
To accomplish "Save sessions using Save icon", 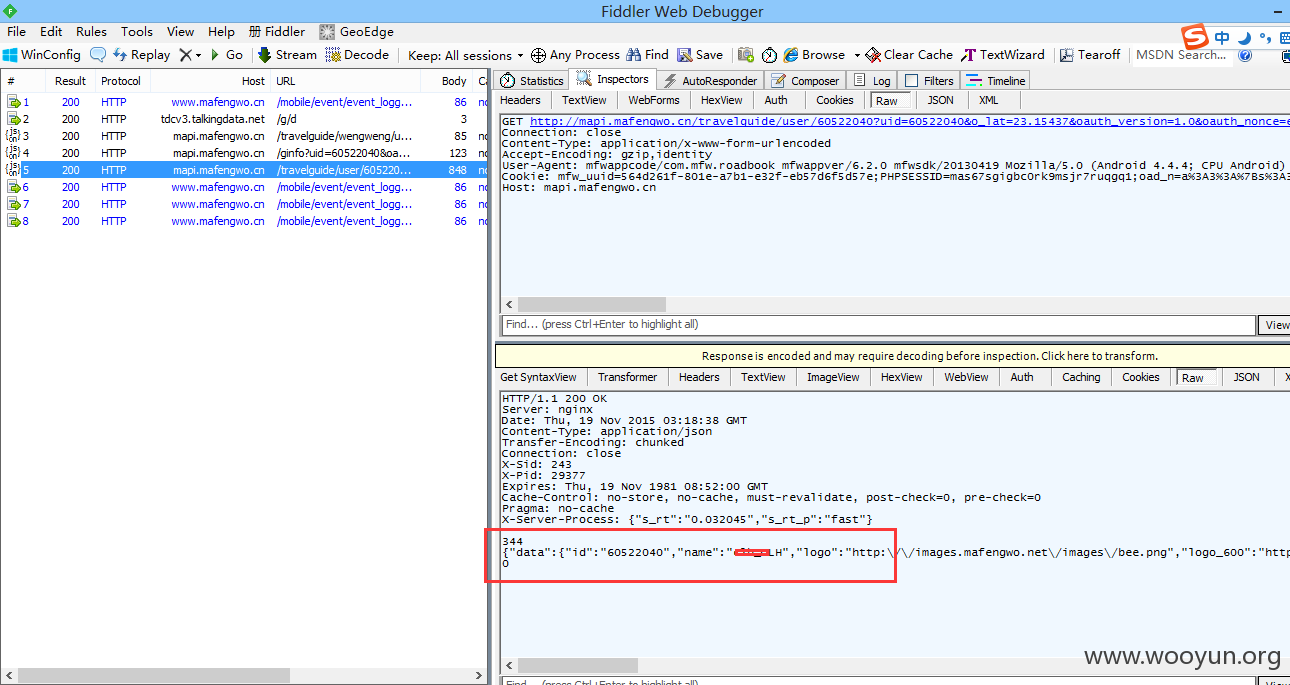I will click(x=700, y=55).
